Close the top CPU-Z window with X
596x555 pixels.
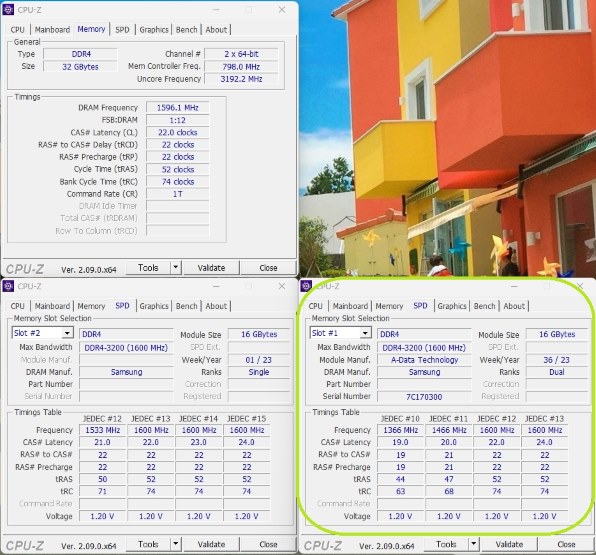pos(282,10)
